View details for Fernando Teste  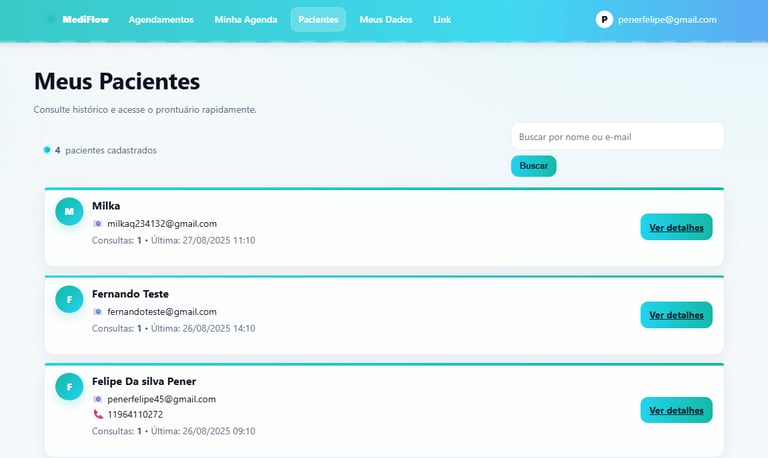click(x=676, y=315)
